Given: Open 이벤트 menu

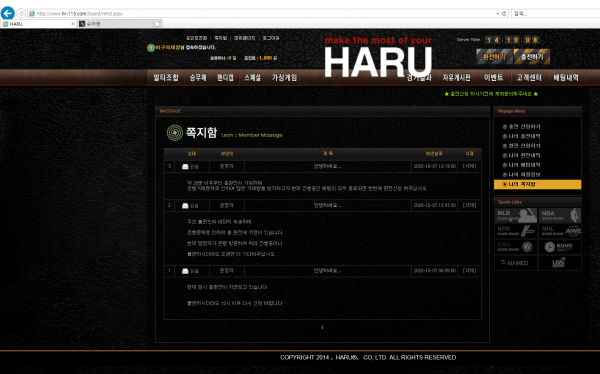Looking at the screenshot, I should 493,78.
